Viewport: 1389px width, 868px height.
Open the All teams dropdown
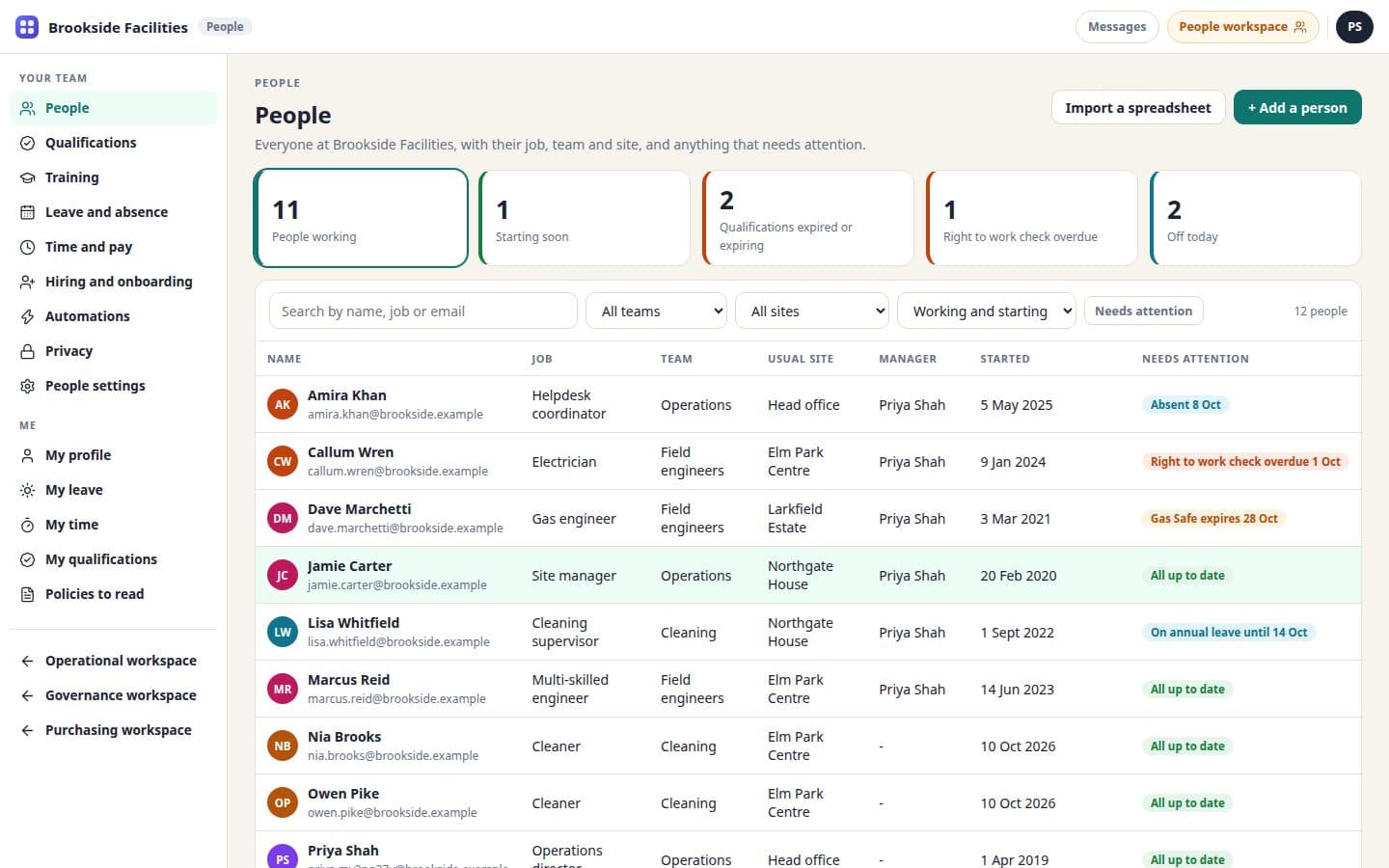tap(656, 311)
